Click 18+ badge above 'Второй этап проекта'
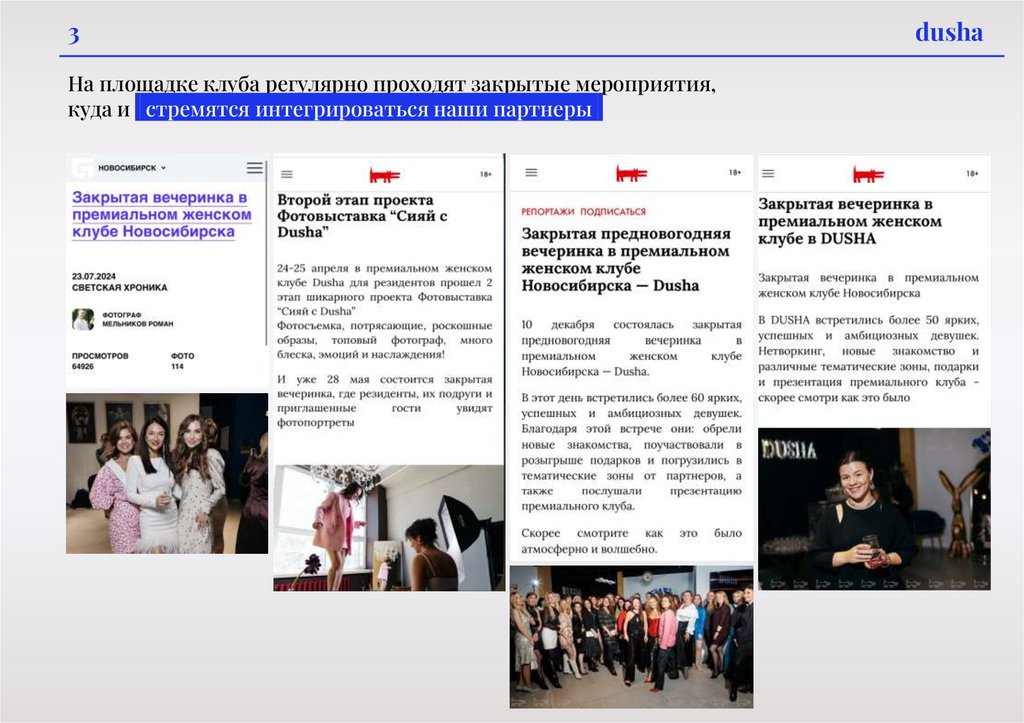Viewport: 1024px width, 723px height. click(486, 174)
